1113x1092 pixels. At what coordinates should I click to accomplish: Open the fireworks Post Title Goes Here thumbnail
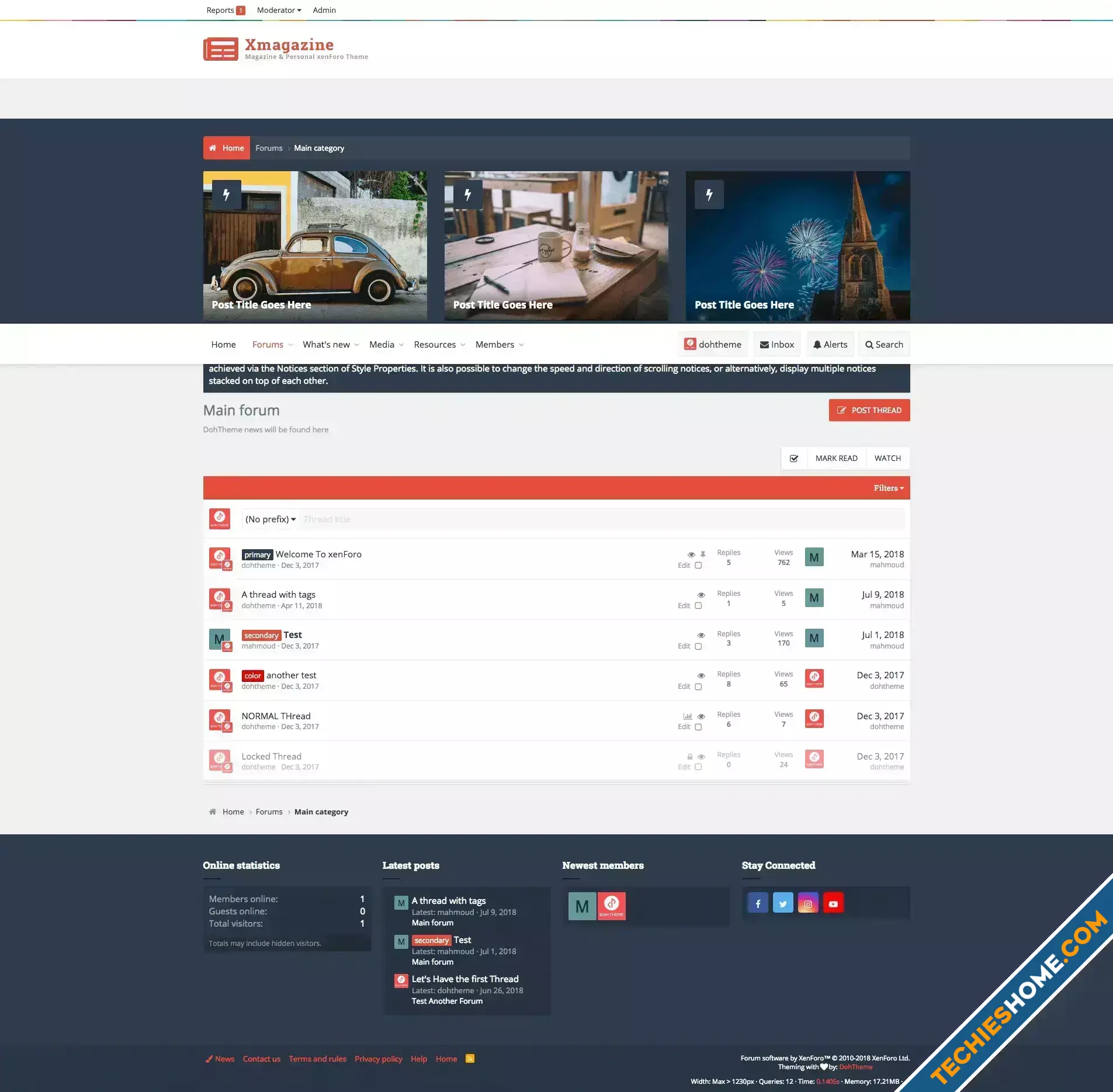click(798, 246)
